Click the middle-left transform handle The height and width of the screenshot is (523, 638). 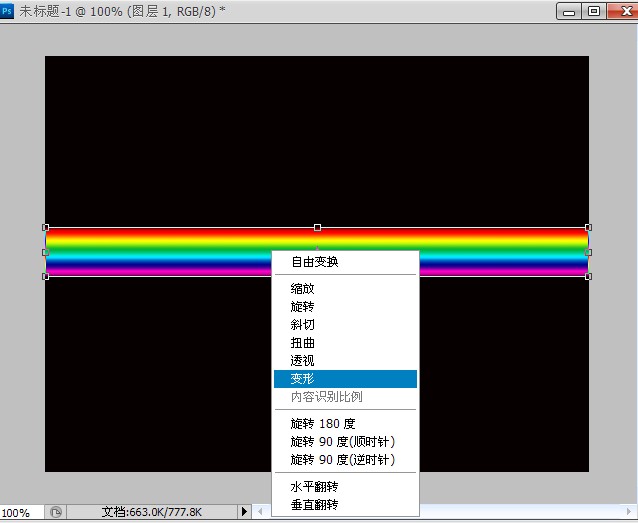pyautogui.click(x=46, y=252)
